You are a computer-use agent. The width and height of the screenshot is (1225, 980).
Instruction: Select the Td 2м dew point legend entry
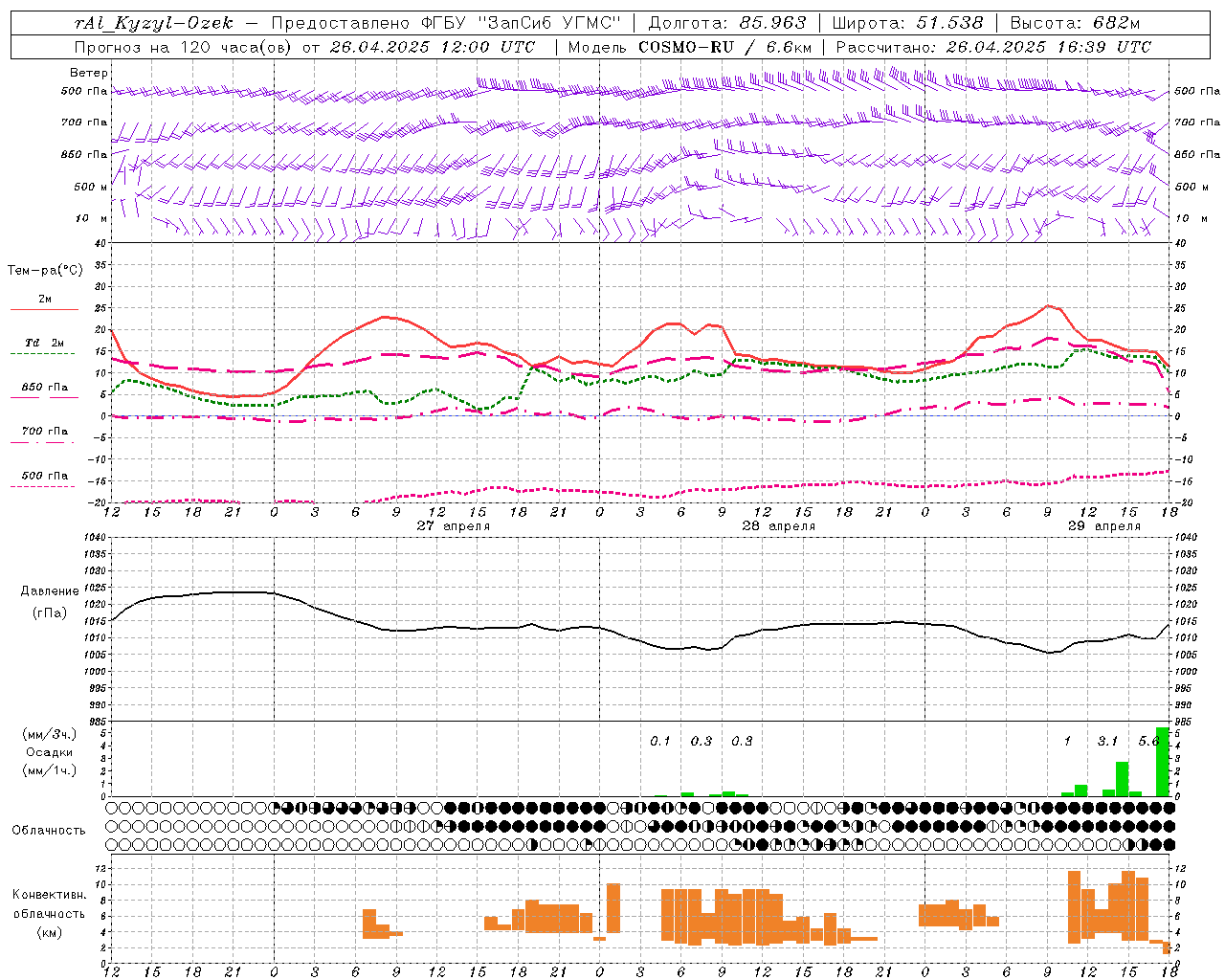coord(45,343)
